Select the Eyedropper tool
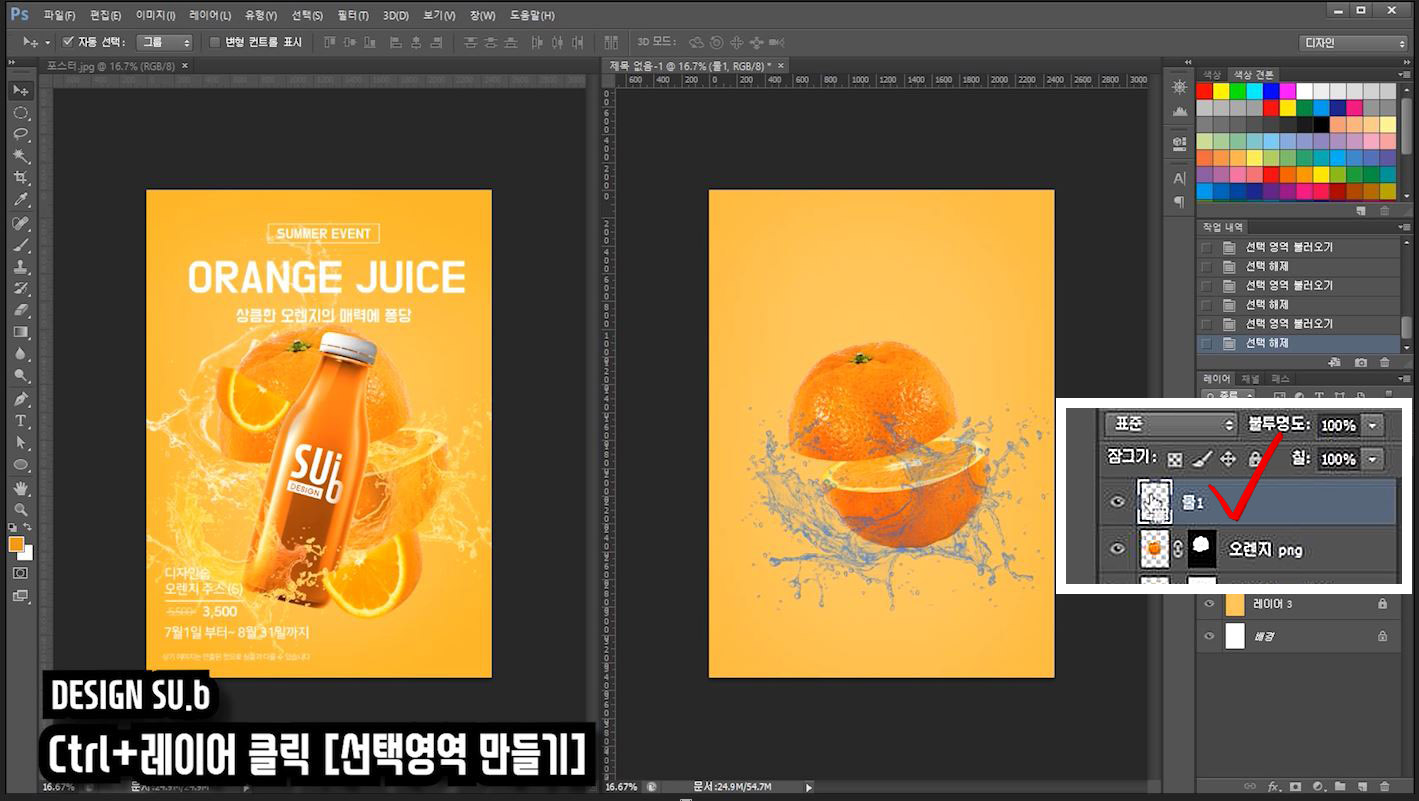Image resolution: width=1419 pixels, height=801 pixels. point(20,200)
